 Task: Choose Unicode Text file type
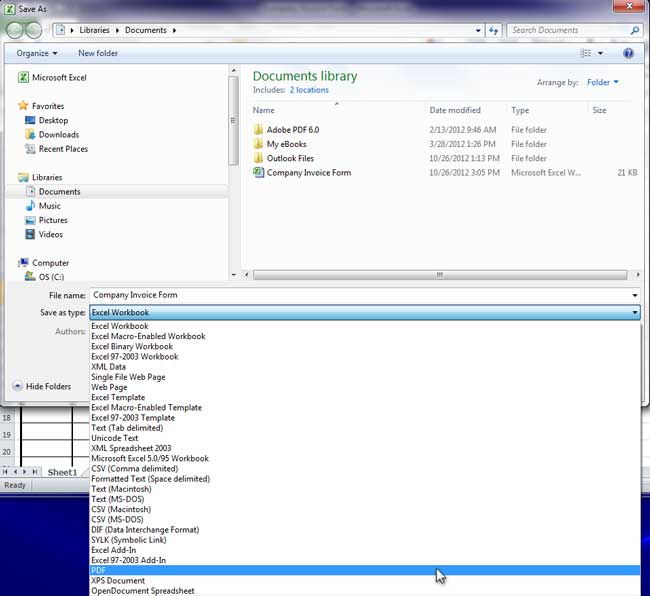pos(365,438)
